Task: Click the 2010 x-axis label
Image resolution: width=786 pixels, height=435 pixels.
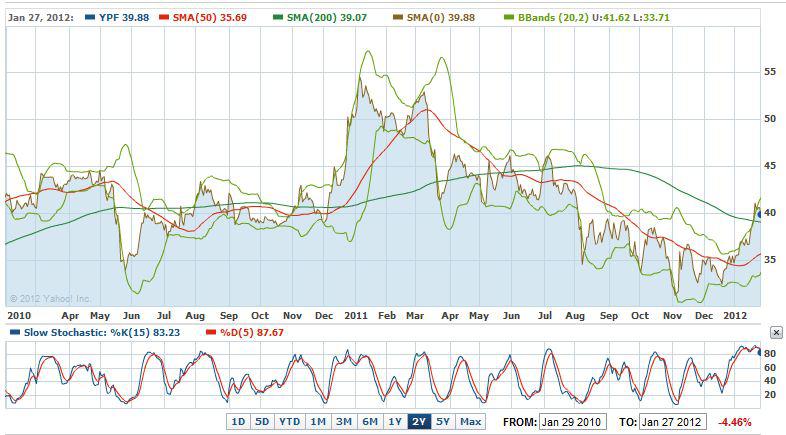Action: coord(19,316)
